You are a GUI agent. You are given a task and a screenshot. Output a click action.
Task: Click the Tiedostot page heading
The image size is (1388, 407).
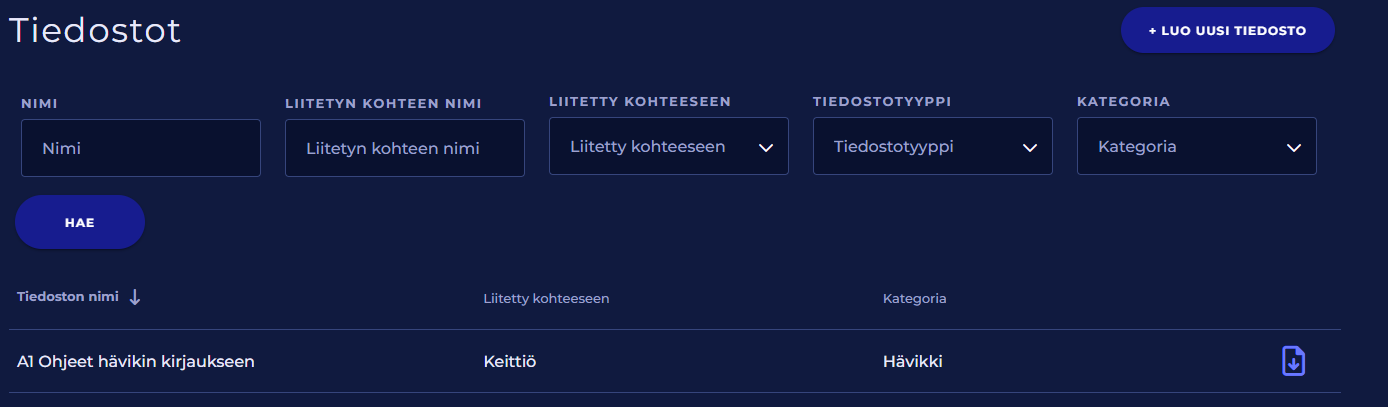pos(95,31)
